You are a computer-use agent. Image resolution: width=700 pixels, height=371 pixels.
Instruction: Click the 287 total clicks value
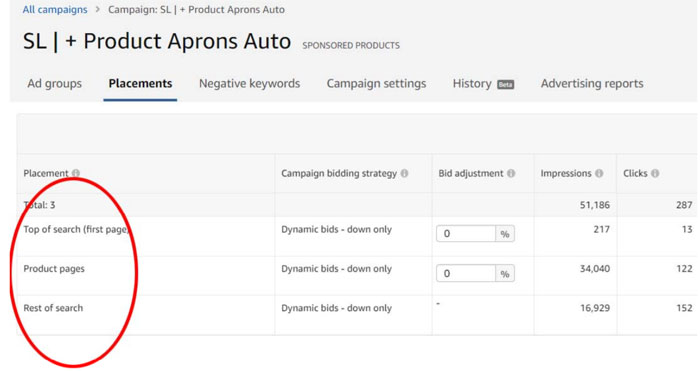(684, 205)
